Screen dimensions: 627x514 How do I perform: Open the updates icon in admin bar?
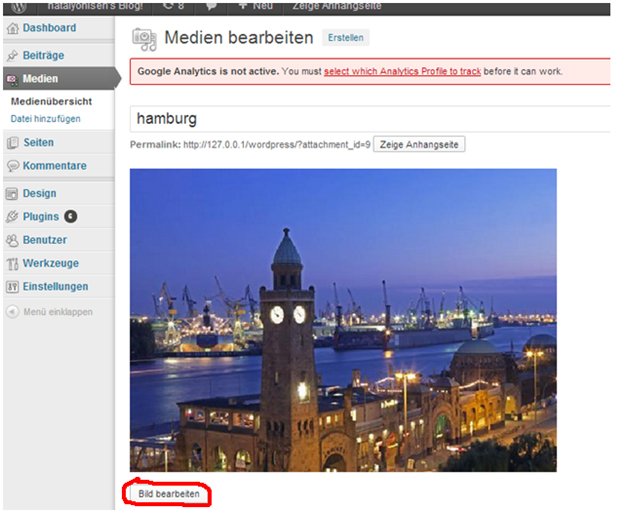[174, 6]
